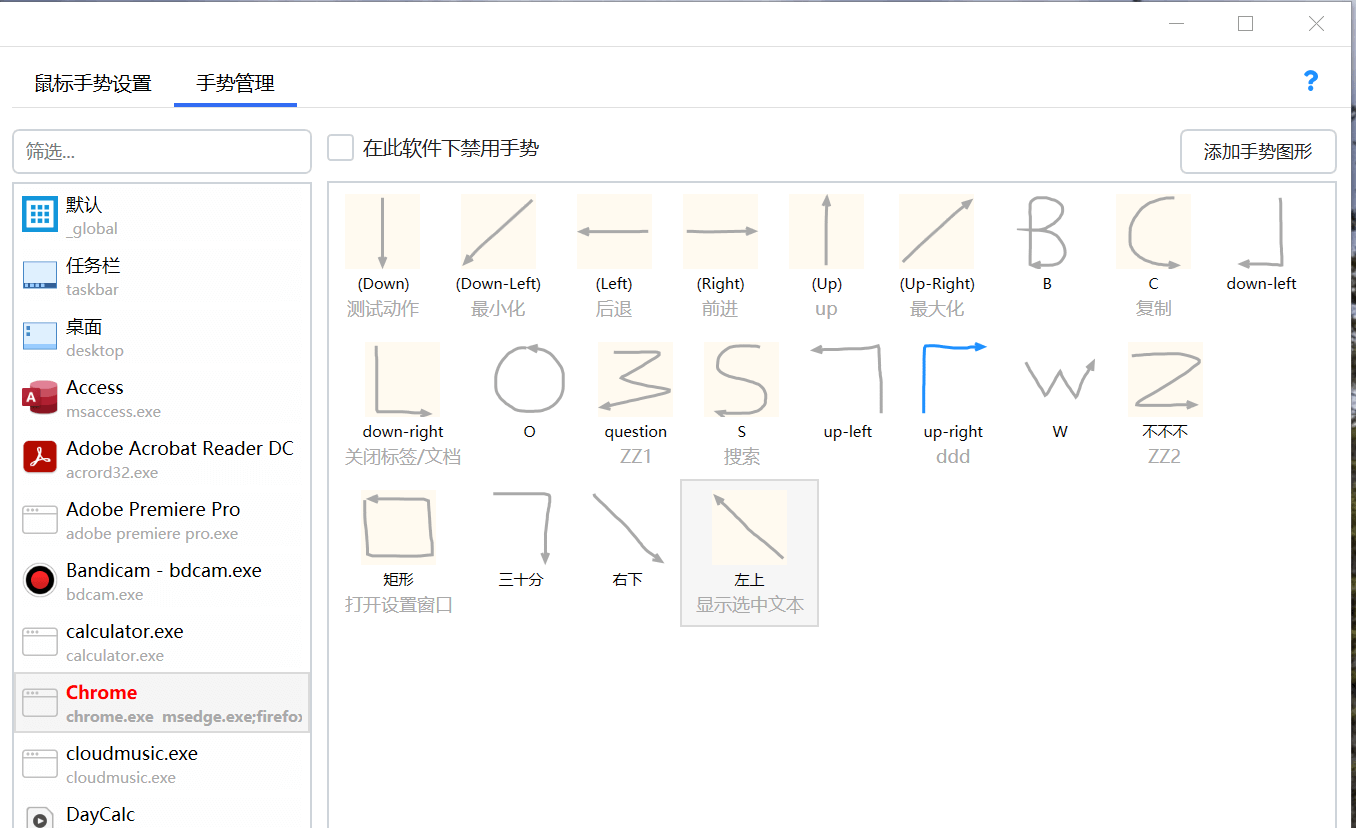Image resolution: width=1356 pixels, height=828 pixels.
Task: Select the (Down-Left) gesture for 最小化
Action: (498, 232)
